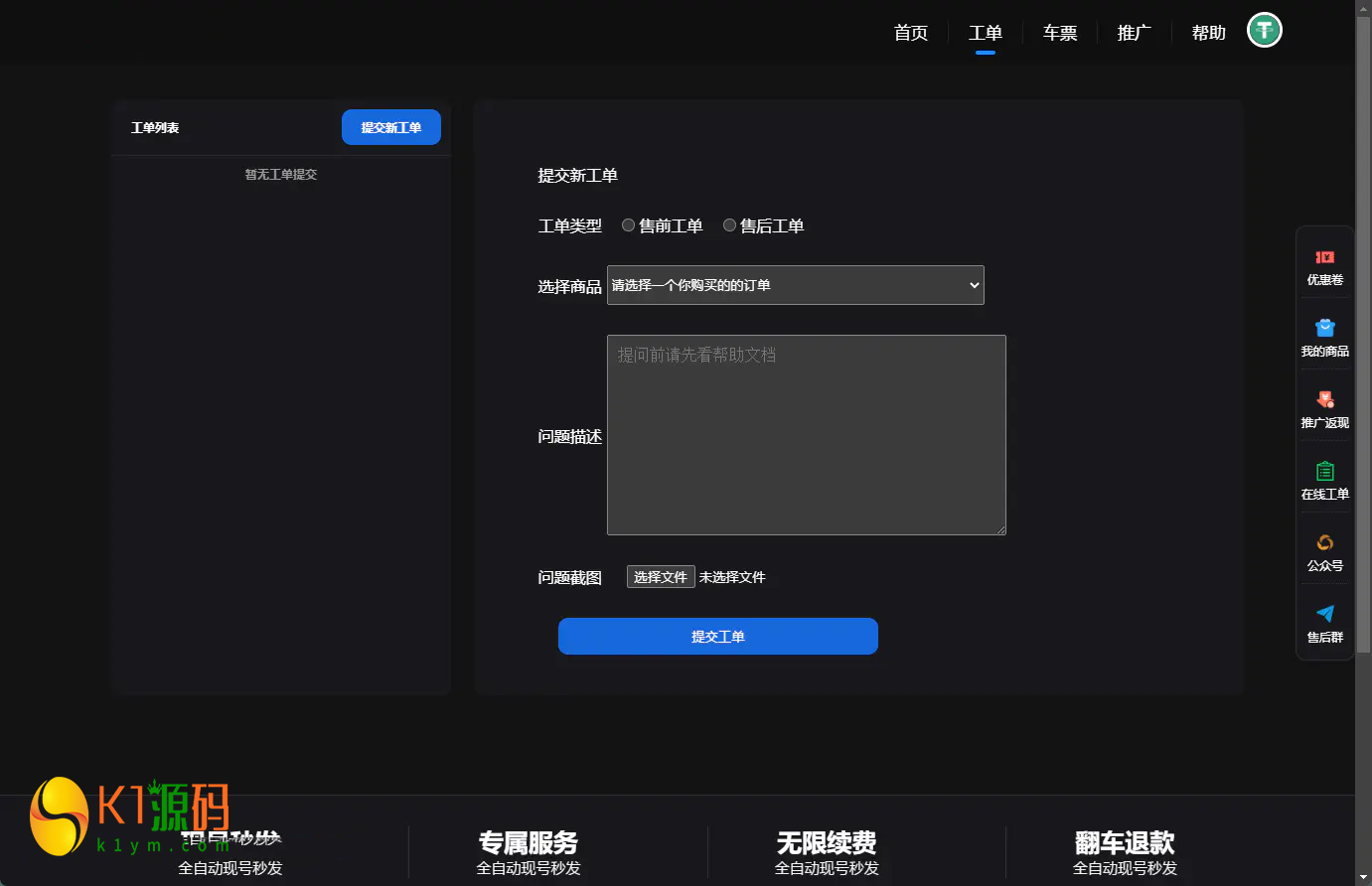Image resolution: width=1372 pixels, height=886 pixels.
Task: Go to the 首页 nav item
Action: tap(910, 33)
